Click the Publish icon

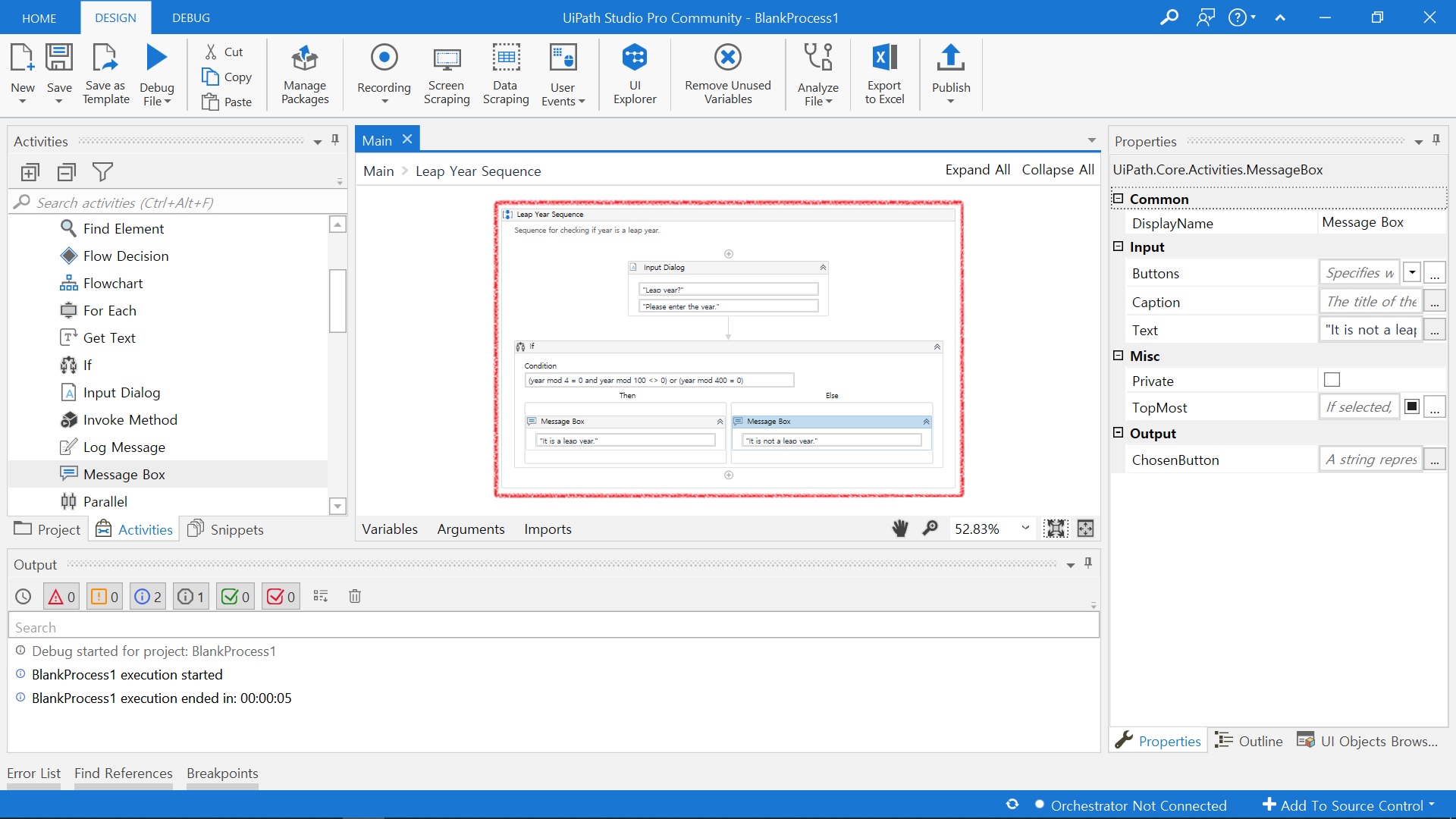(x=951, y=58)
